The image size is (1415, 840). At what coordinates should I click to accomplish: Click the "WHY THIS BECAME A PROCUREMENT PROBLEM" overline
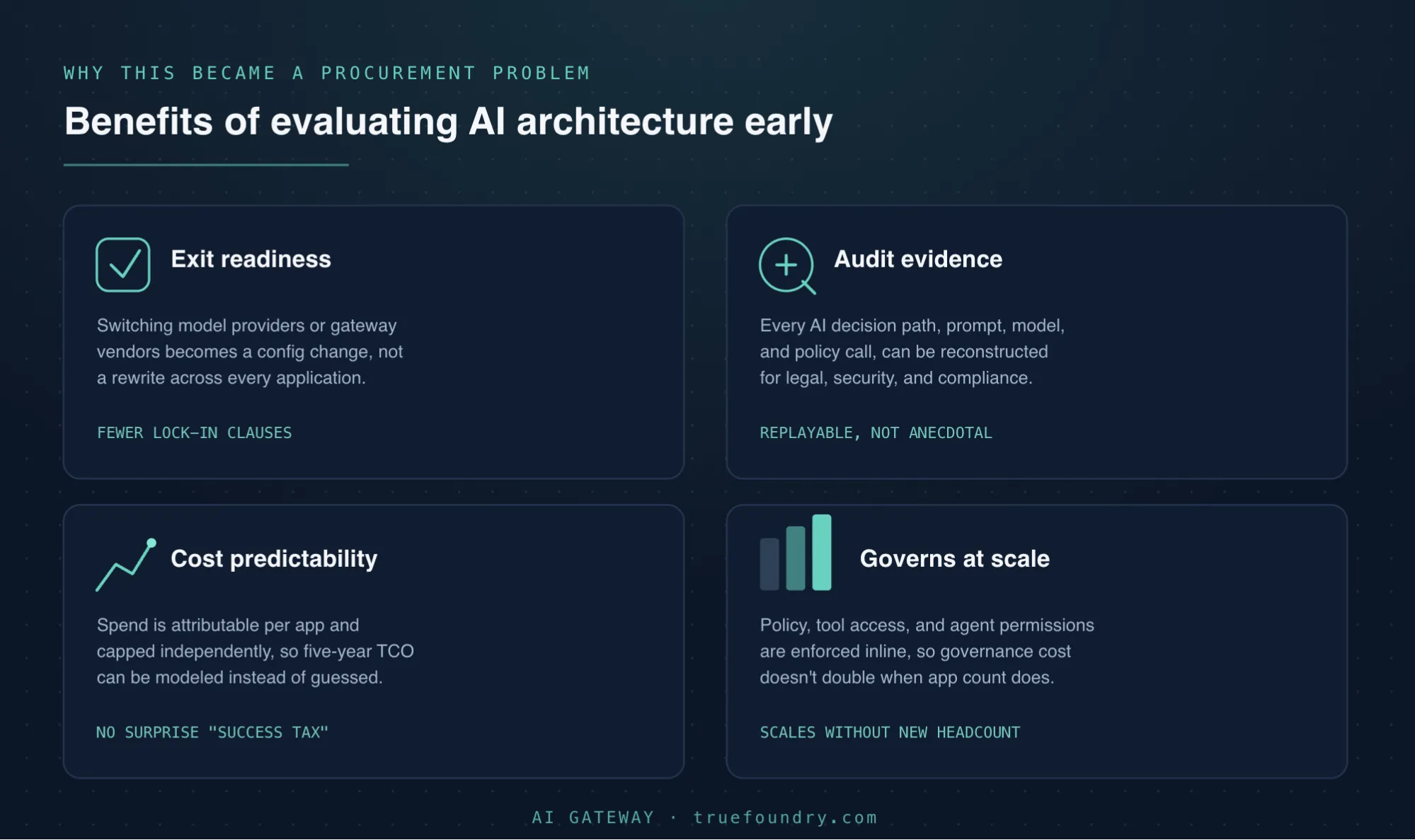click(x=327, y=73)
